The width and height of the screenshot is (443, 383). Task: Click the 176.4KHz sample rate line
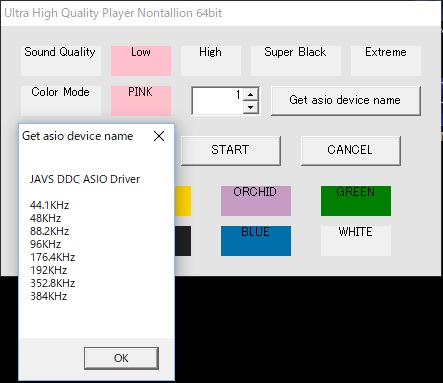coord(52,257)
